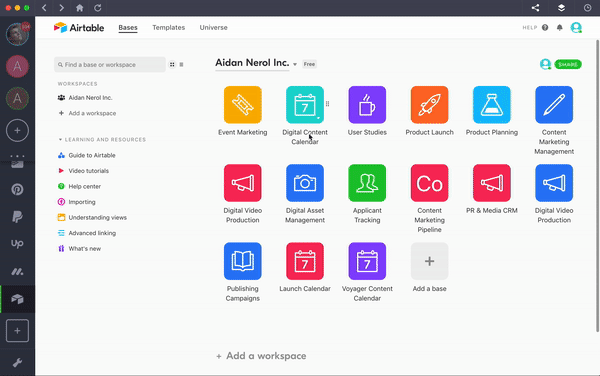Open the PayPal service in the dock sidebar
This screenshot has width=600, height=376.
click(17, 216)
